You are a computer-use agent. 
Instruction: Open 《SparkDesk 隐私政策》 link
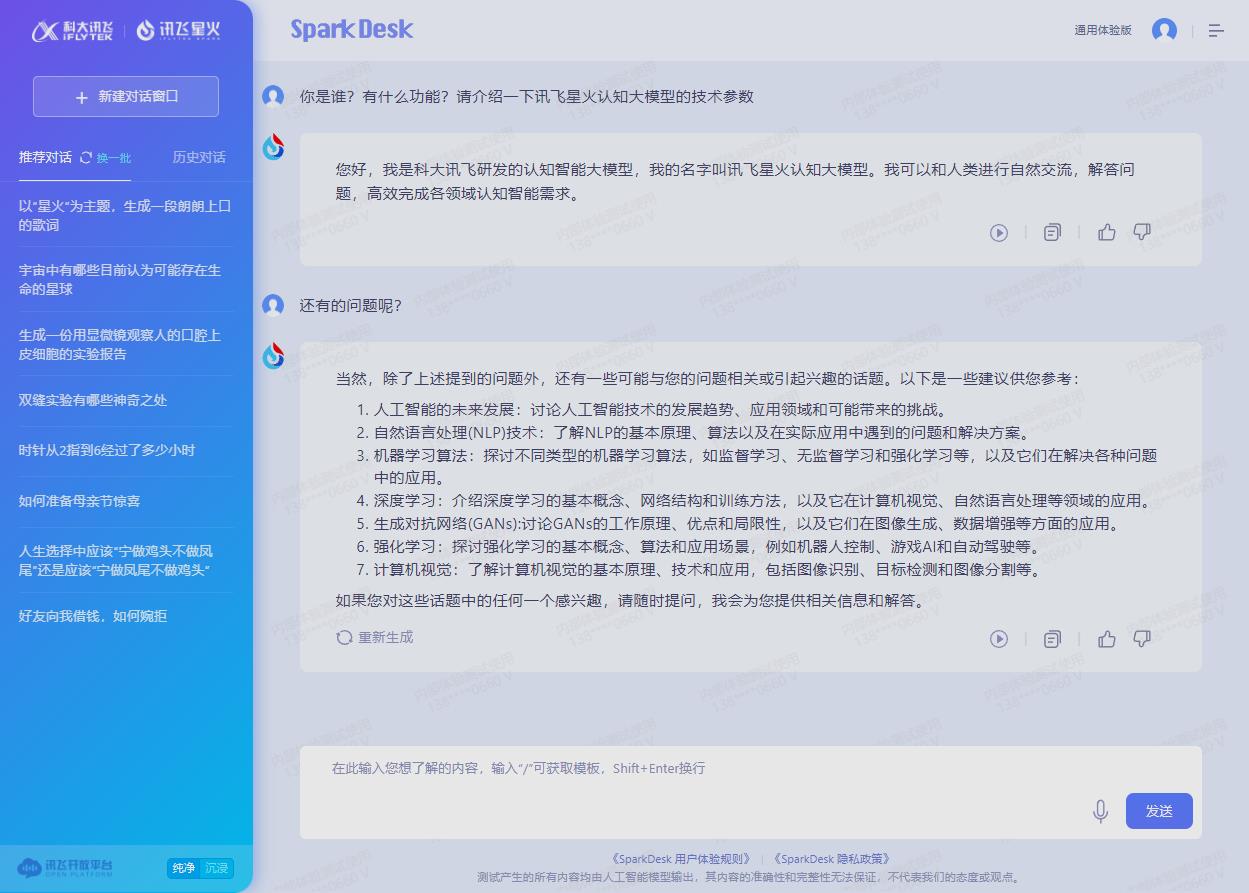(x=830, y=859)
